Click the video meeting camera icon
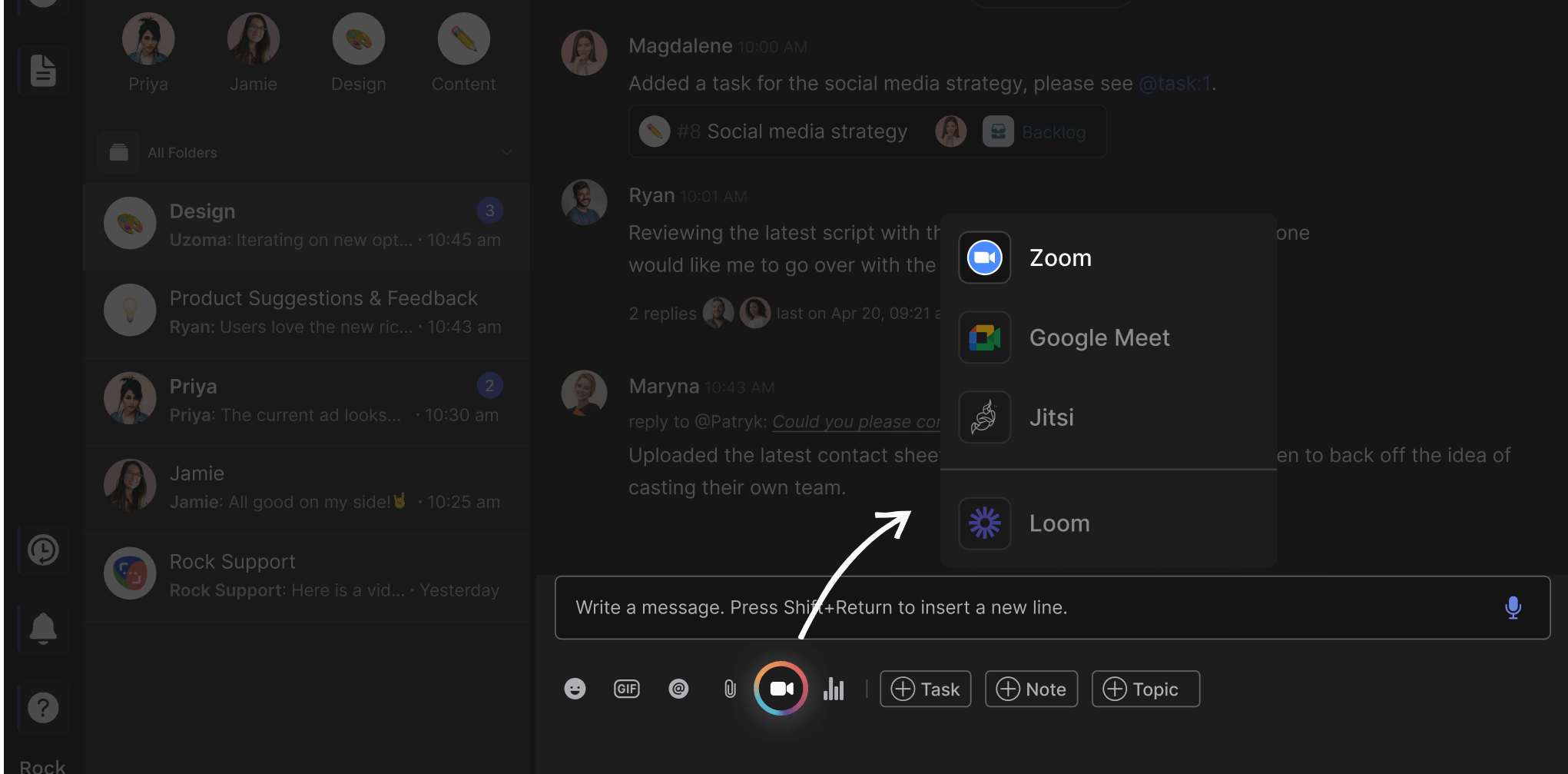The image size is (1568, 774). (x=781, y=689)
